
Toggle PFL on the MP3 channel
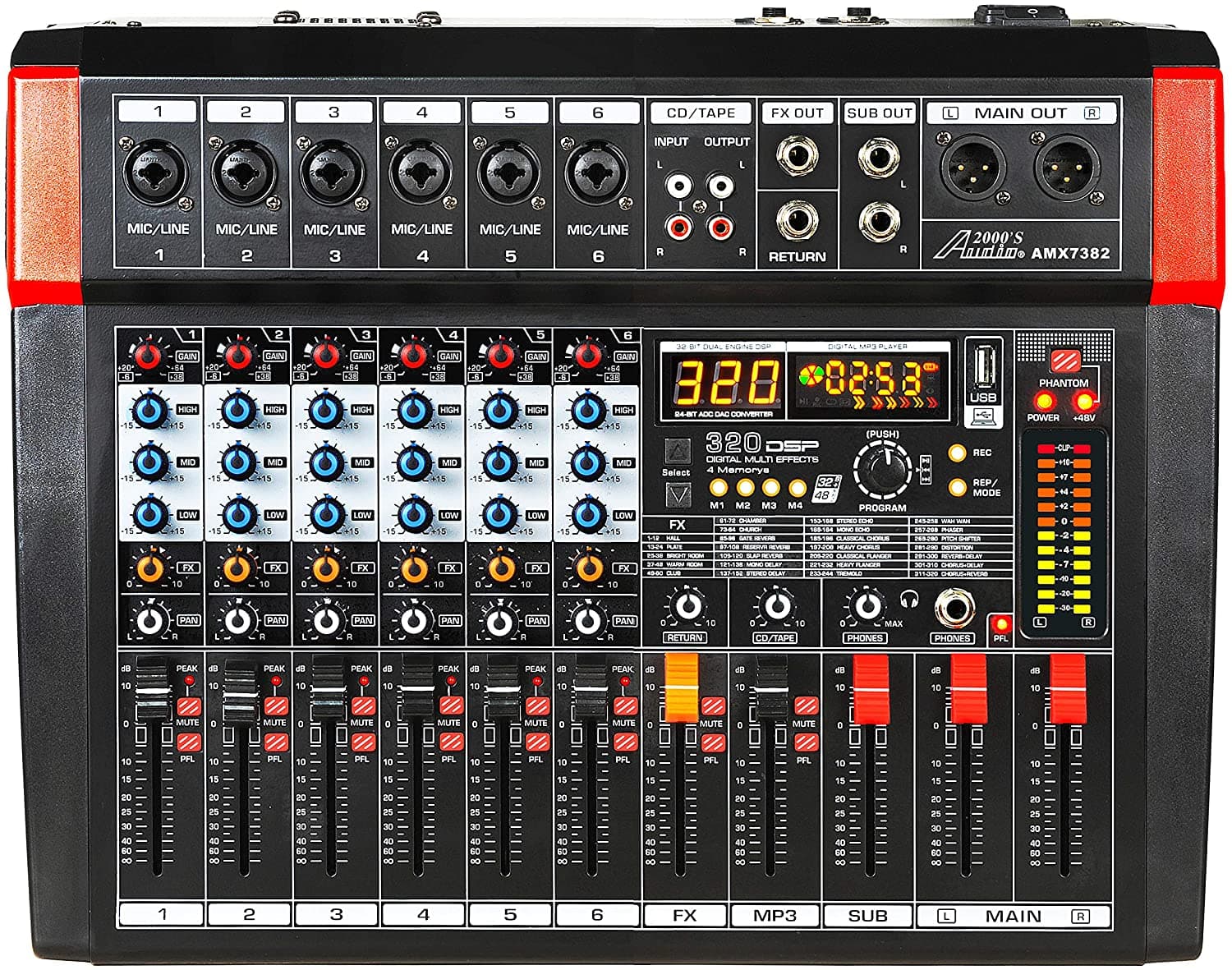click(805, 742)
